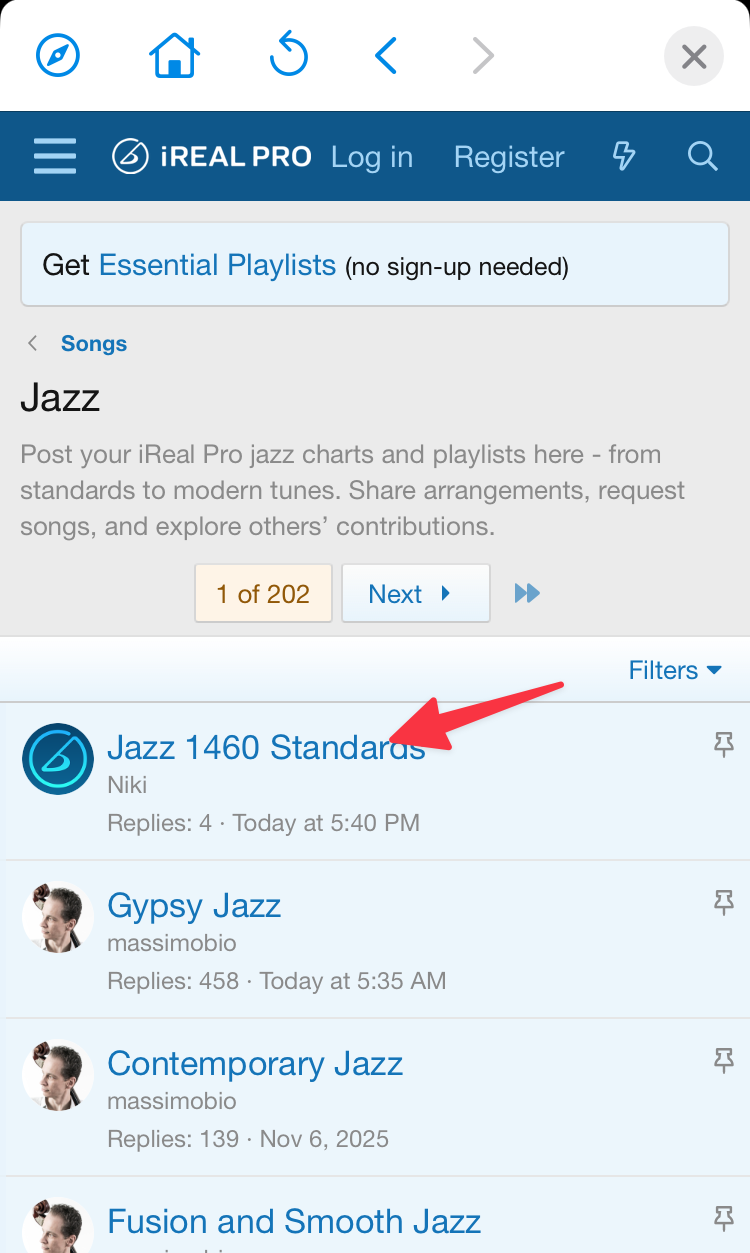Click the Log in link
Image resolution: width=750 pixels, height=1253 pixels.
click(372, 157)
